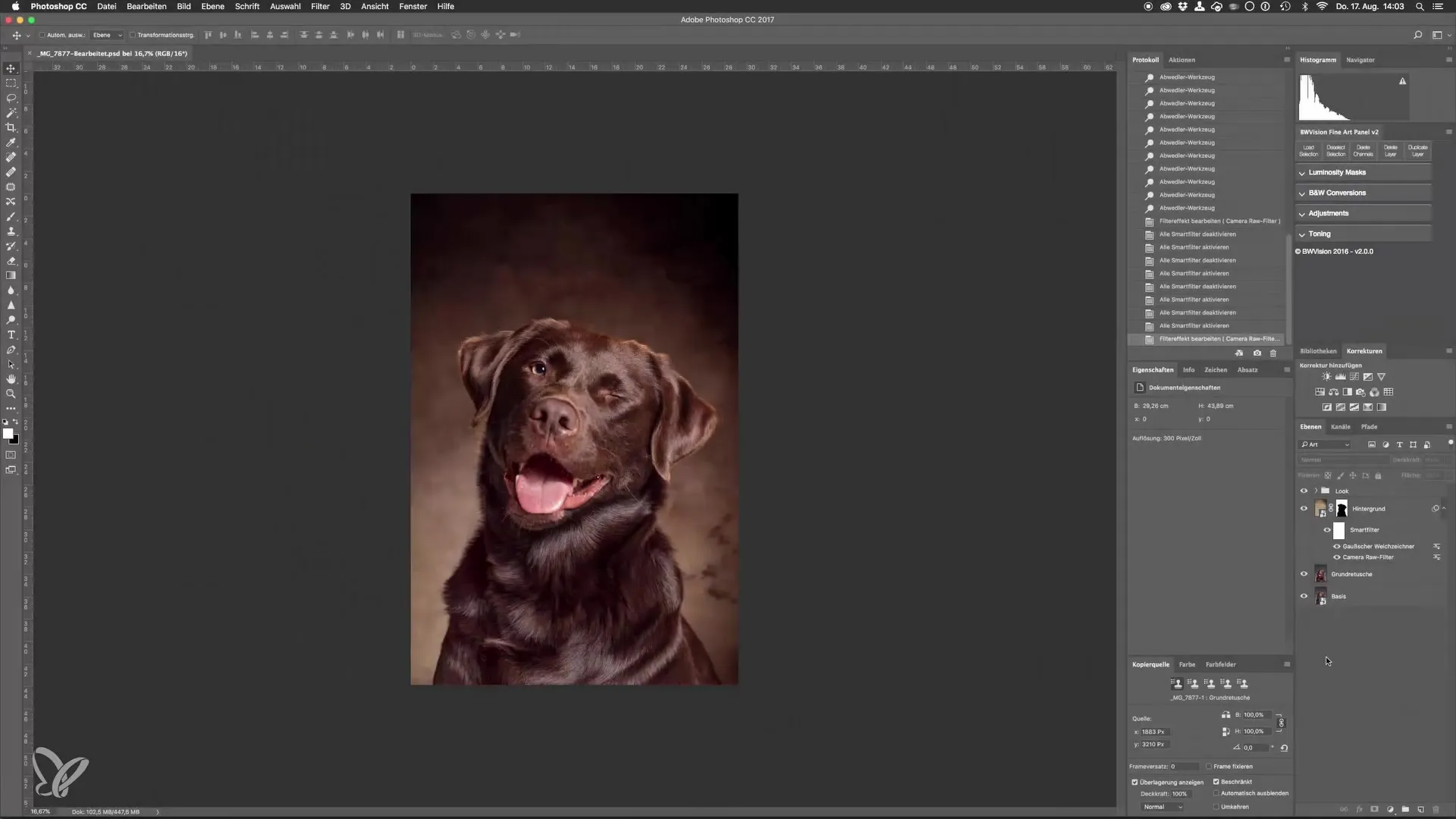Click the Duplicate Layer button

coord(1417,151)
